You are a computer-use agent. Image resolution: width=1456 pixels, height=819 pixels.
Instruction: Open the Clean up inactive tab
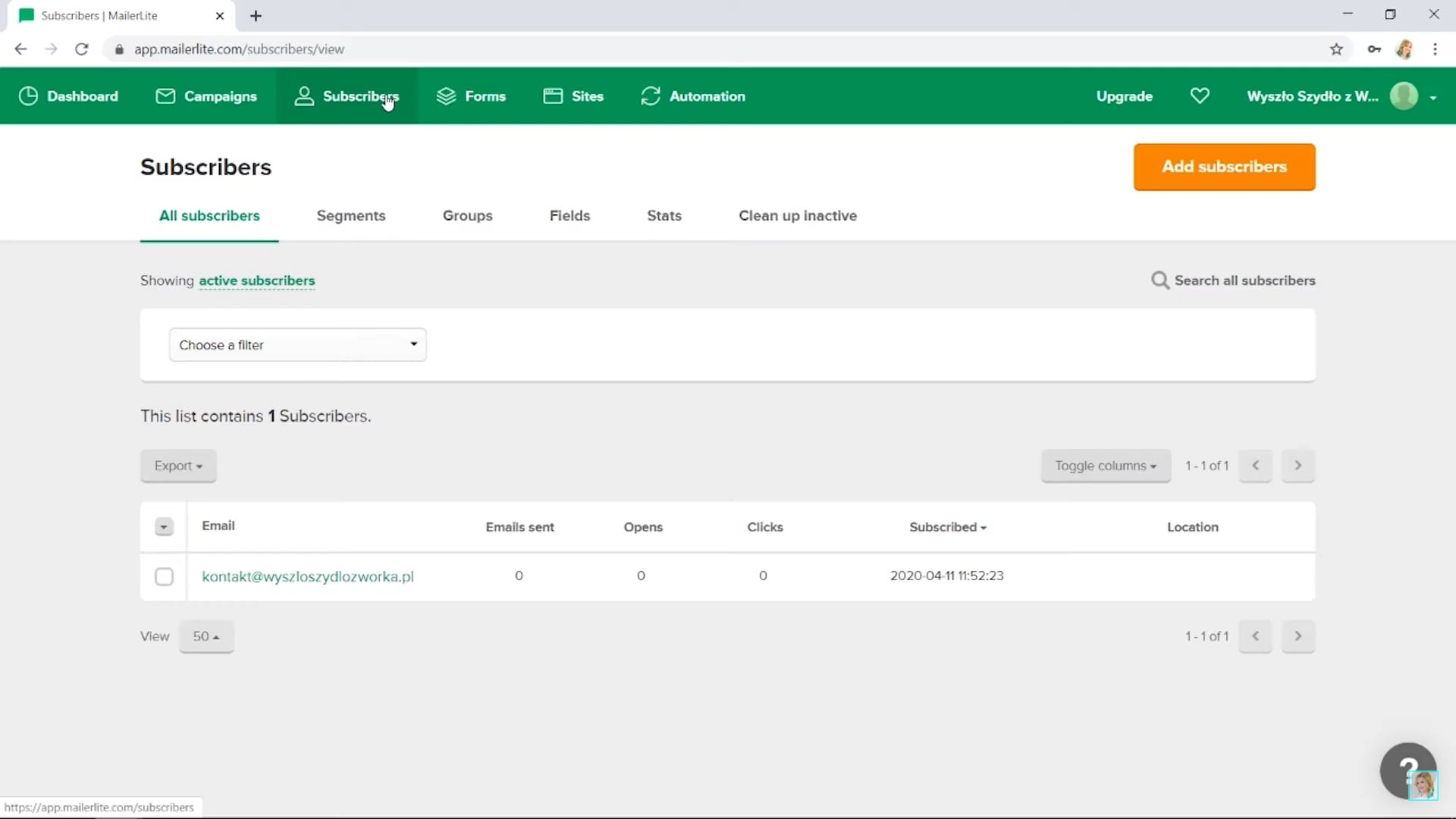[798, 216]
